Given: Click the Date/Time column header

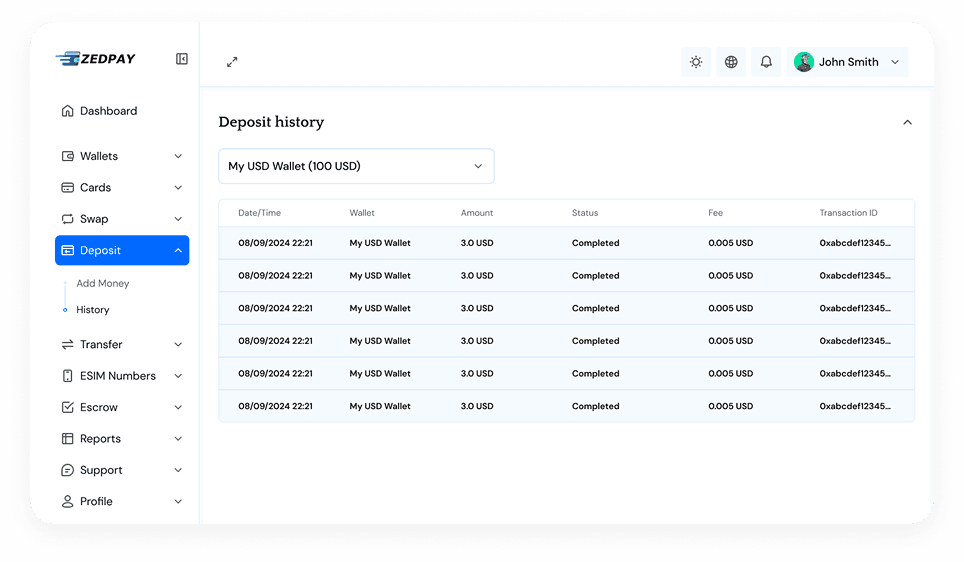Looking at the screenshot, I should (x=259, y=213).
